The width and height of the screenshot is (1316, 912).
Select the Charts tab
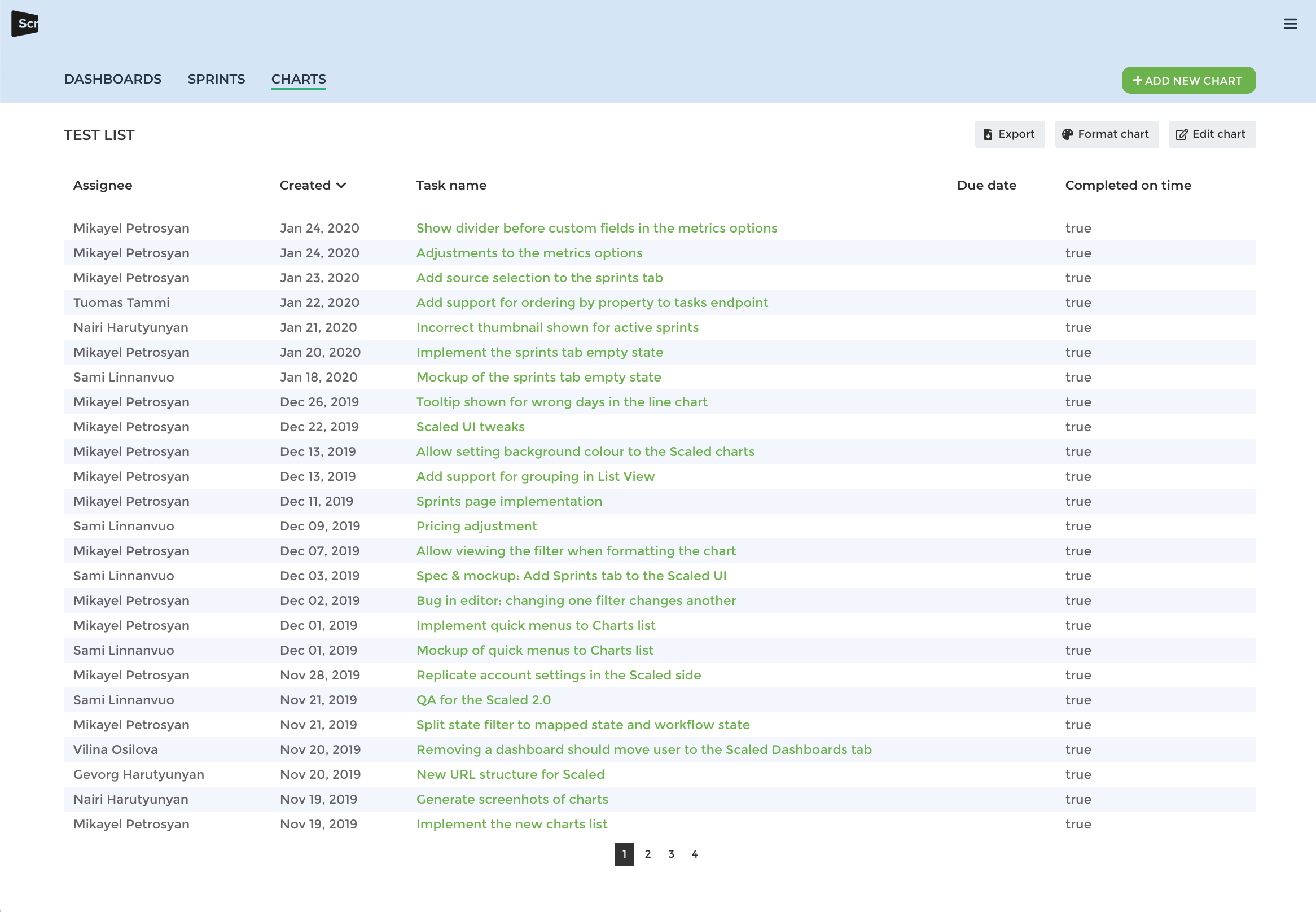point(299,80)
